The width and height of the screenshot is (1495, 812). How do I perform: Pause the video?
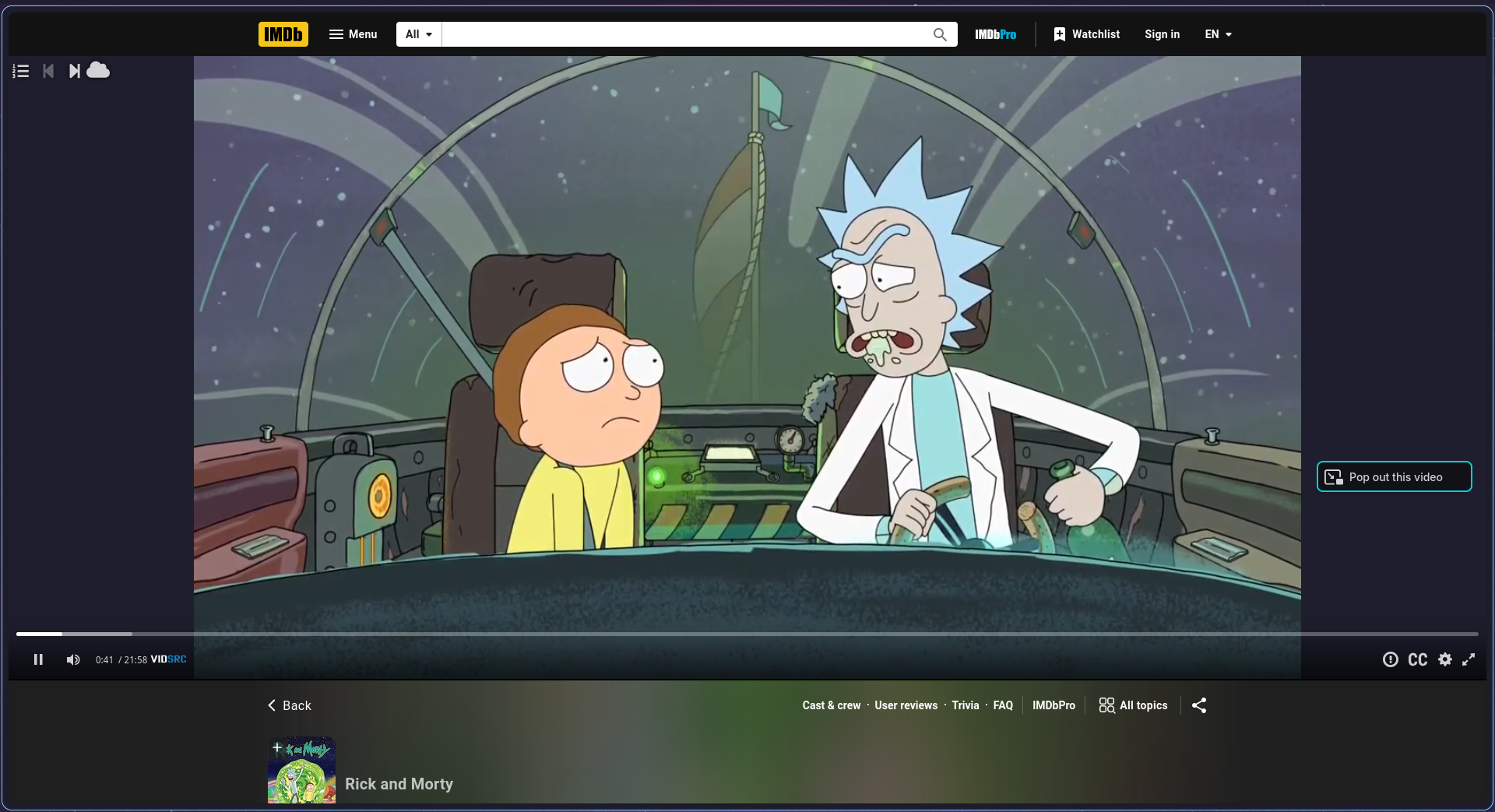(x=38, y=659)
